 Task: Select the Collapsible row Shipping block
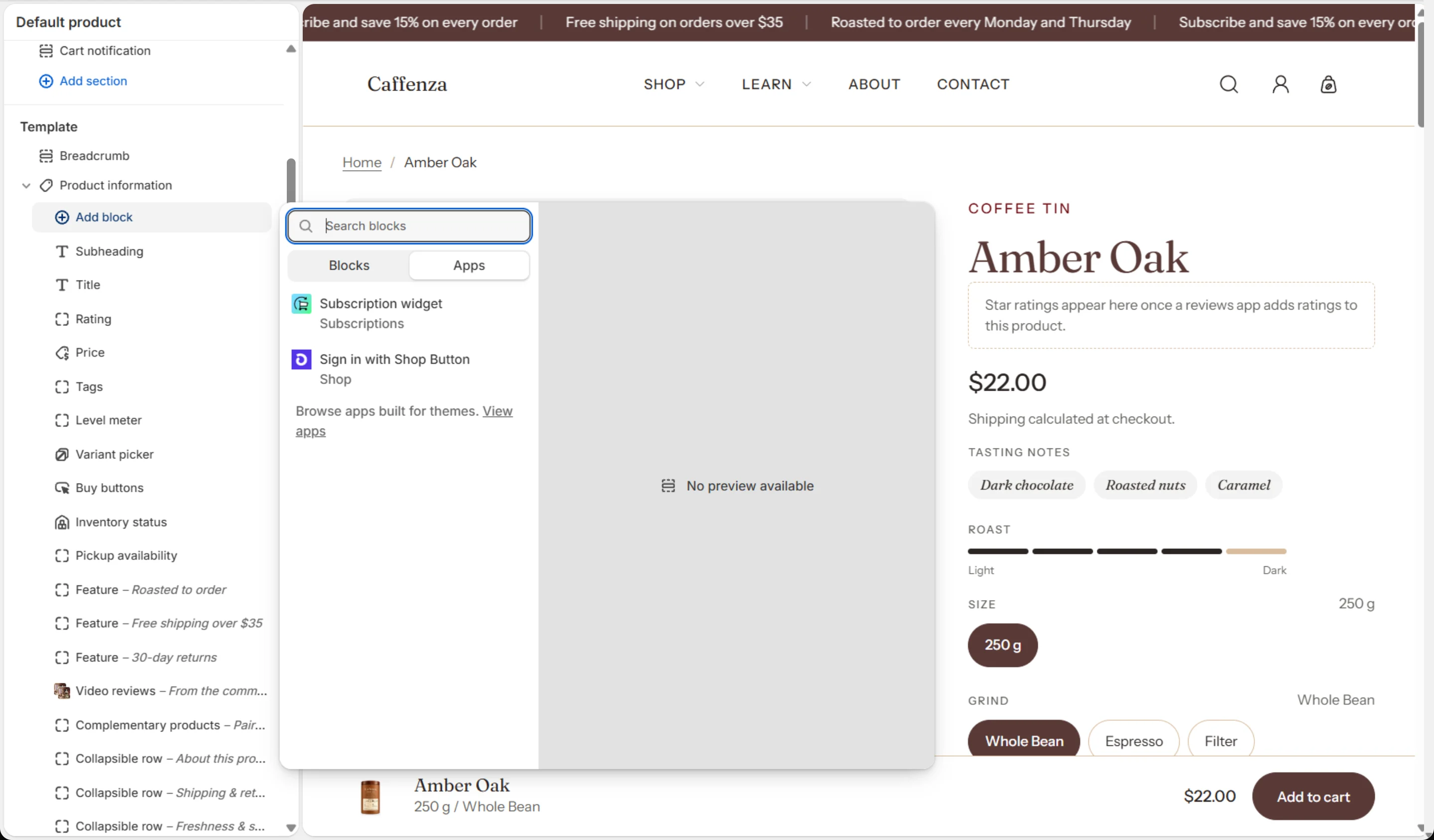click(159, 793)
